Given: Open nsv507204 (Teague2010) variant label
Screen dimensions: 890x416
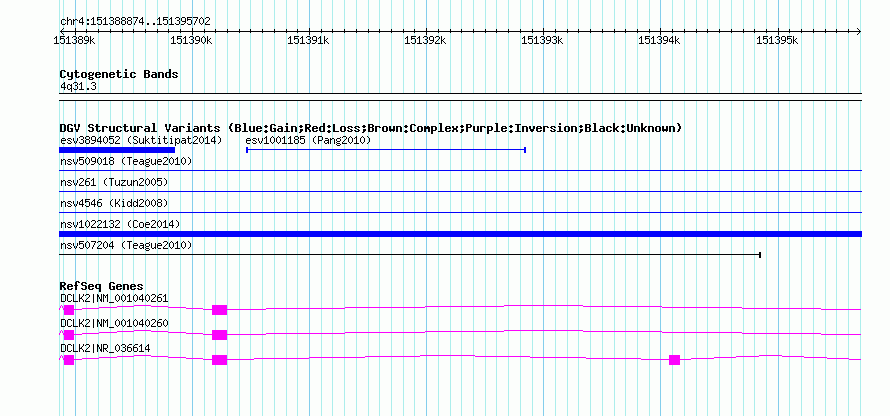Looking at the screenshot, I should coord(126,245).
